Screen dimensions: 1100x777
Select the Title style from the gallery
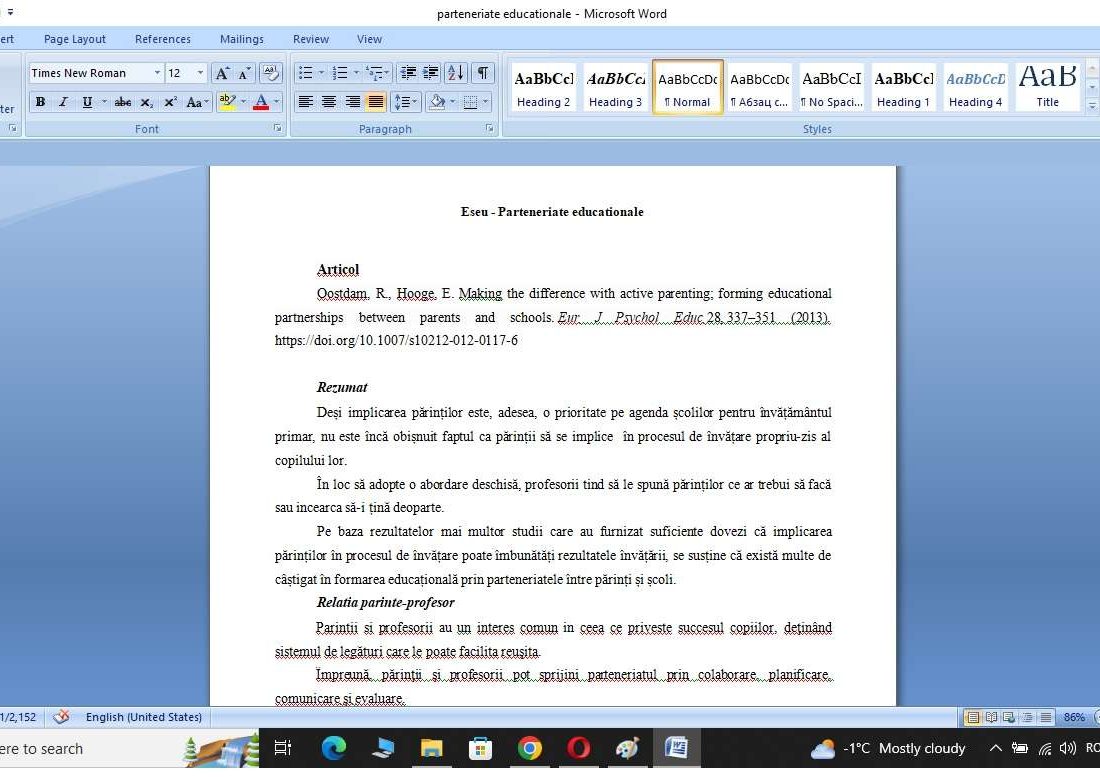tap(1047, 87)
